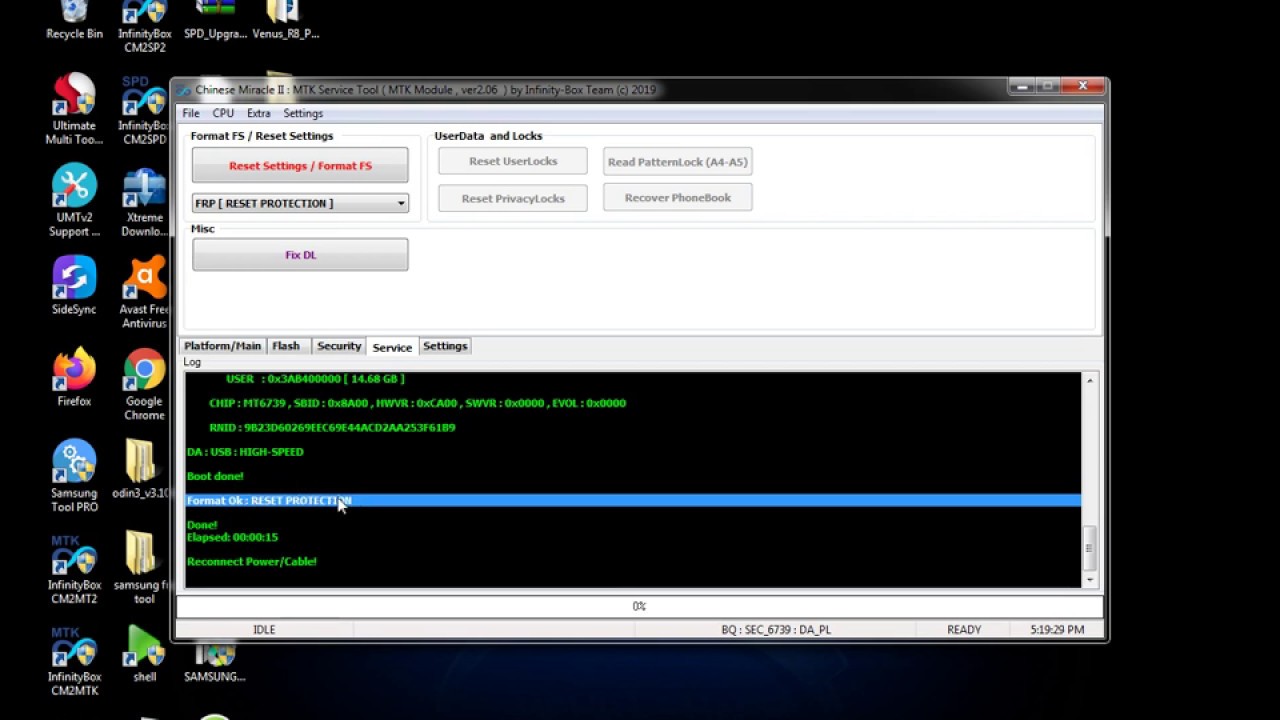Click the Recover PhoneBook button

click(678, 198)
